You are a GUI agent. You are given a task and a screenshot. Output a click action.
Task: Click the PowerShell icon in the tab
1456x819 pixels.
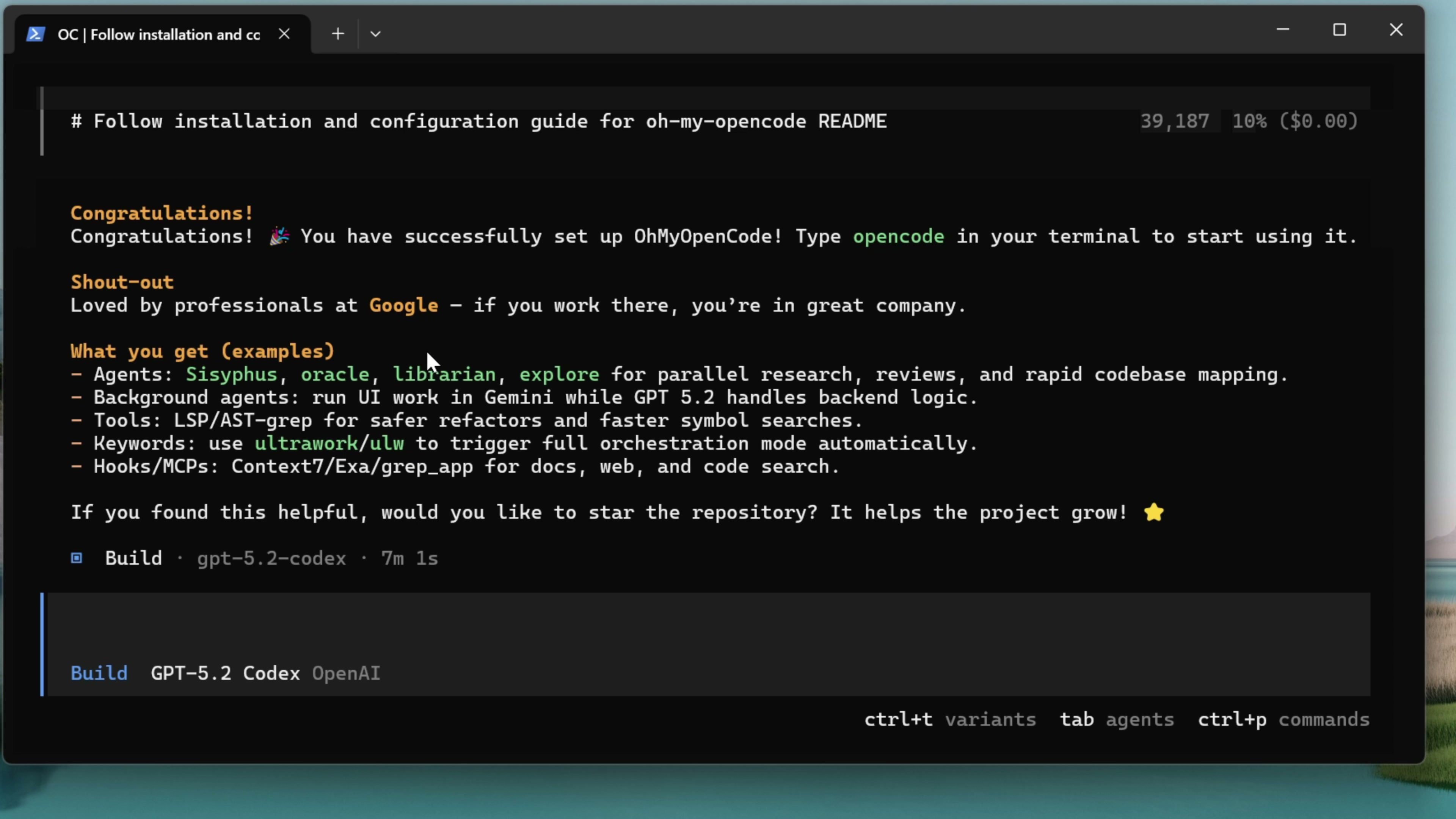click(35, 35)
